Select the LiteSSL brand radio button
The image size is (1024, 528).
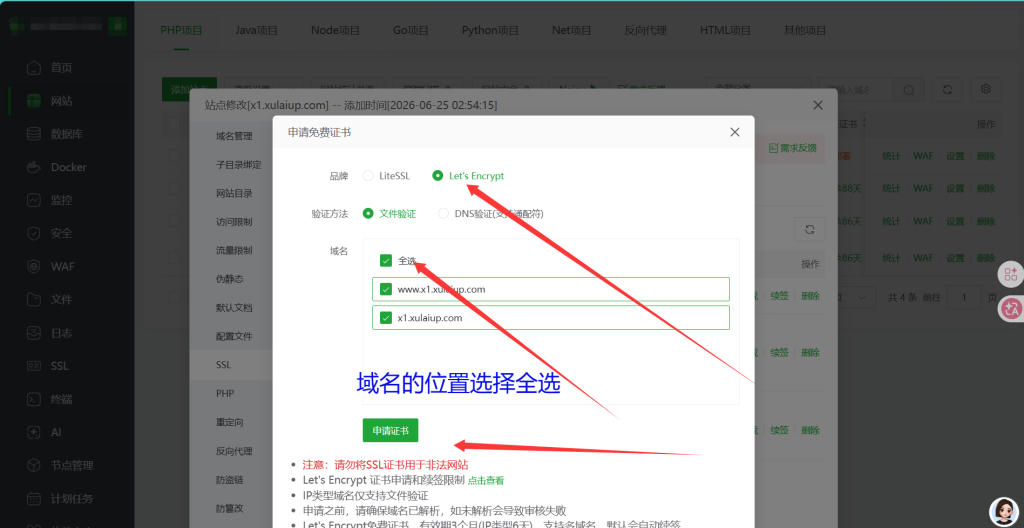[368, 176]
